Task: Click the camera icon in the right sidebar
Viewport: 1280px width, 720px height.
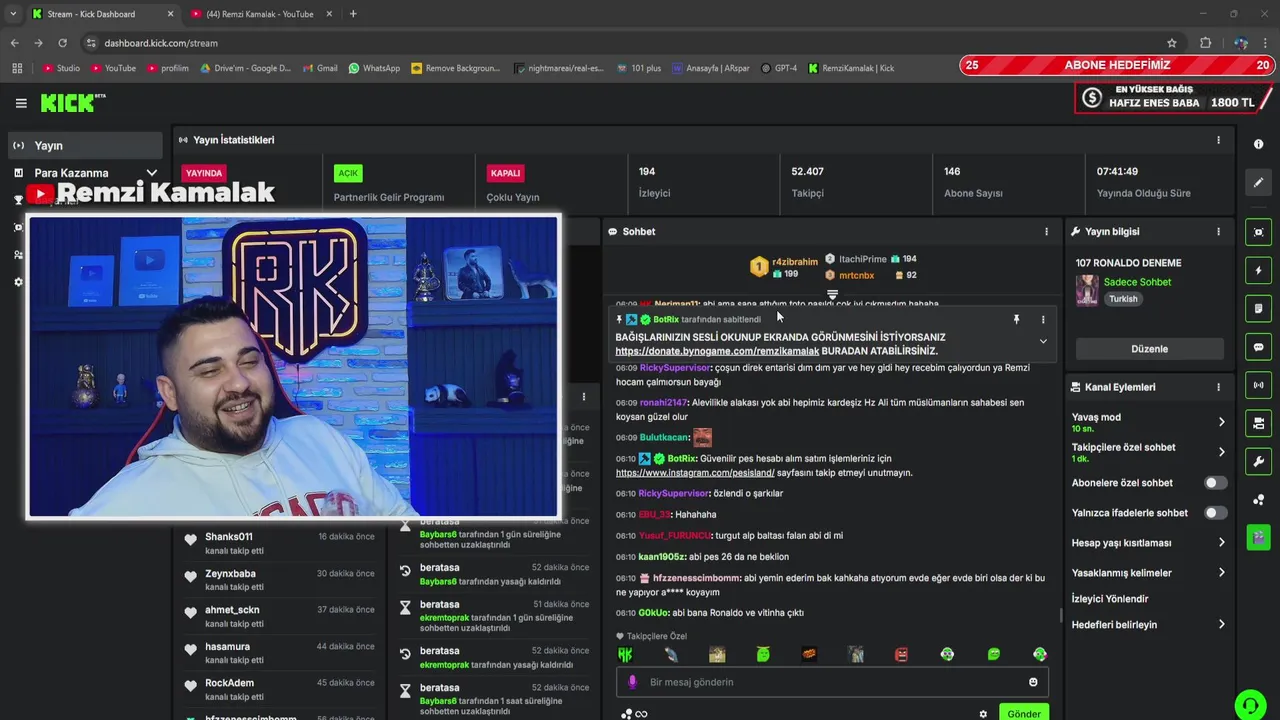Action: (x=1258, y=423)
